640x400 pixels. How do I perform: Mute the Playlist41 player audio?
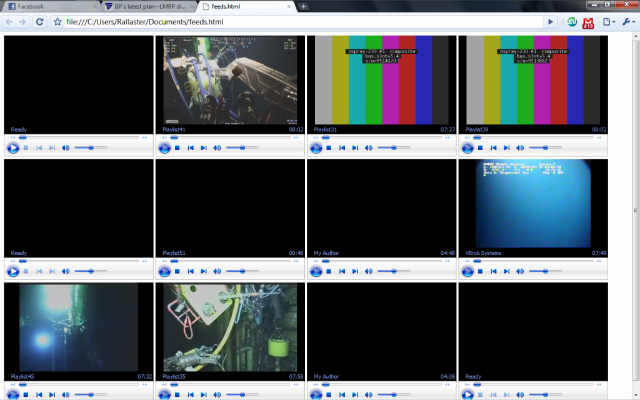(x=216, y=147)
